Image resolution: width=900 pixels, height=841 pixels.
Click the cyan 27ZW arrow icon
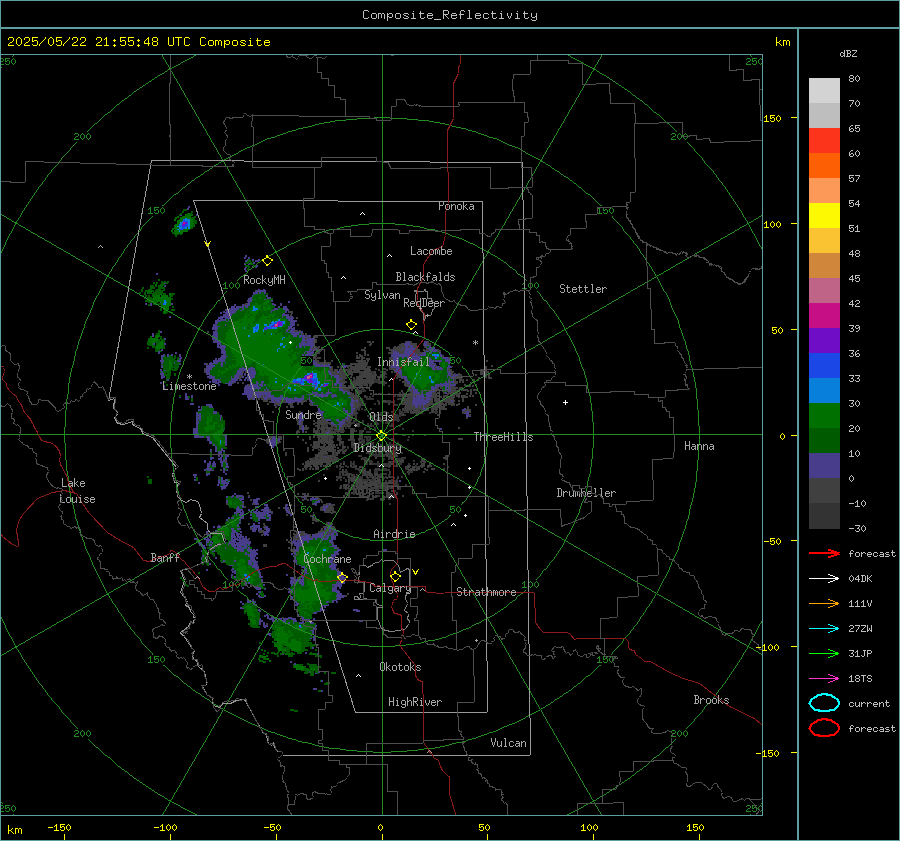[824, 628]
